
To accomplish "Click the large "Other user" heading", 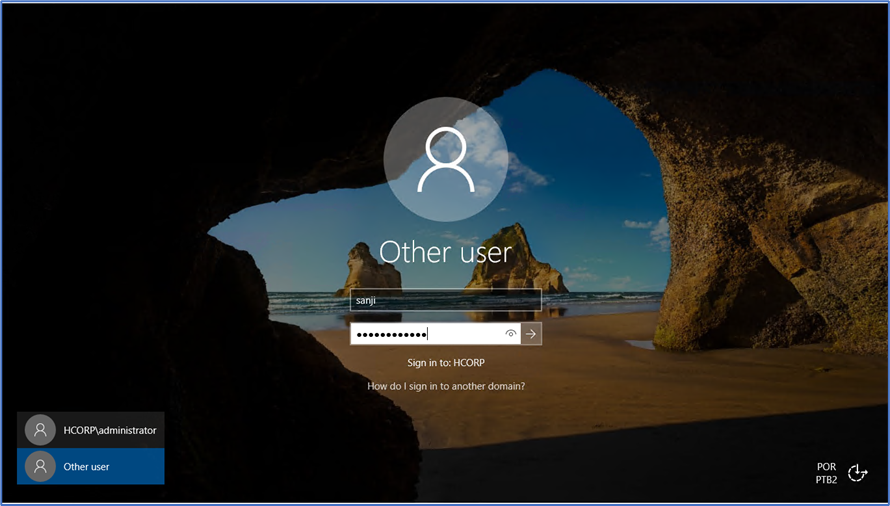I will click(446, 251).
